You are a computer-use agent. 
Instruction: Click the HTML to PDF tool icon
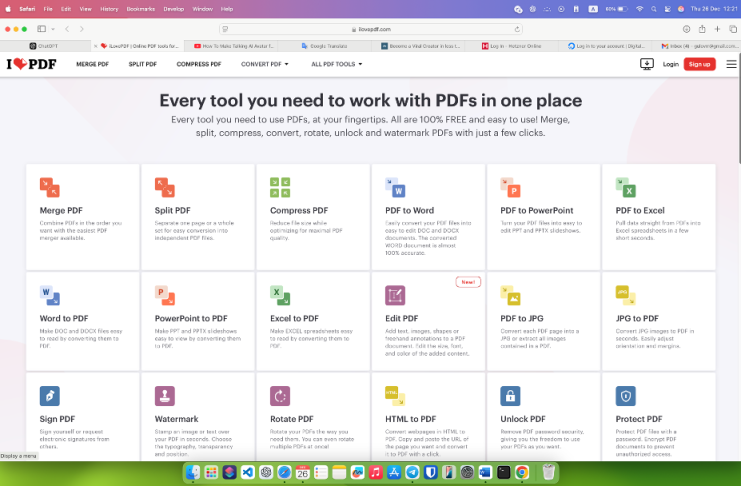point(395,396)
